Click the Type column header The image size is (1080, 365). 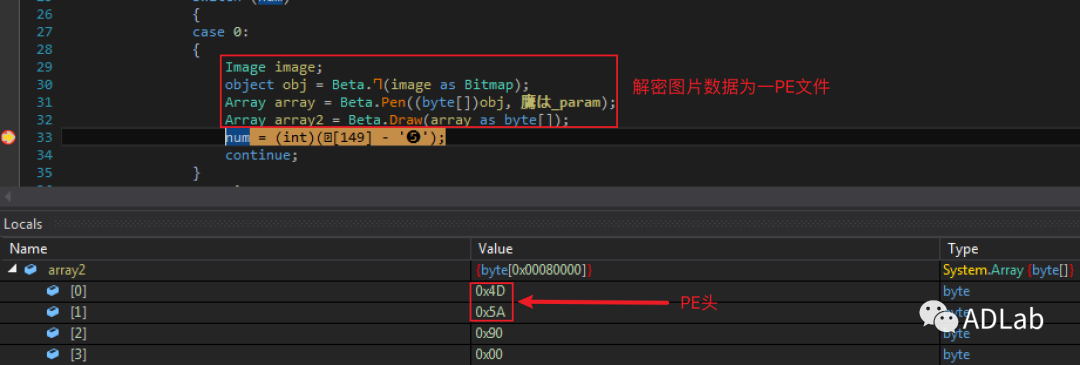point(962,249)
